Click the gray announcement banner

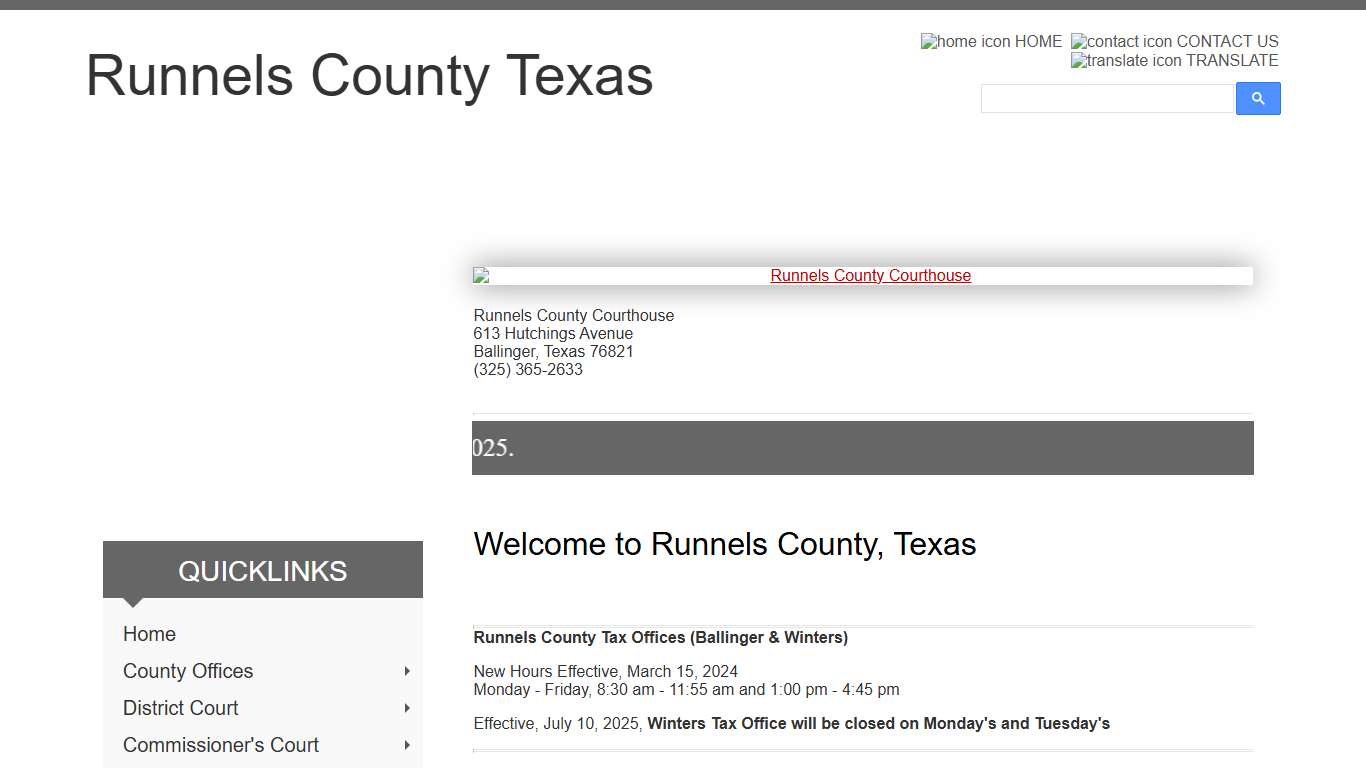coord(862,447)
